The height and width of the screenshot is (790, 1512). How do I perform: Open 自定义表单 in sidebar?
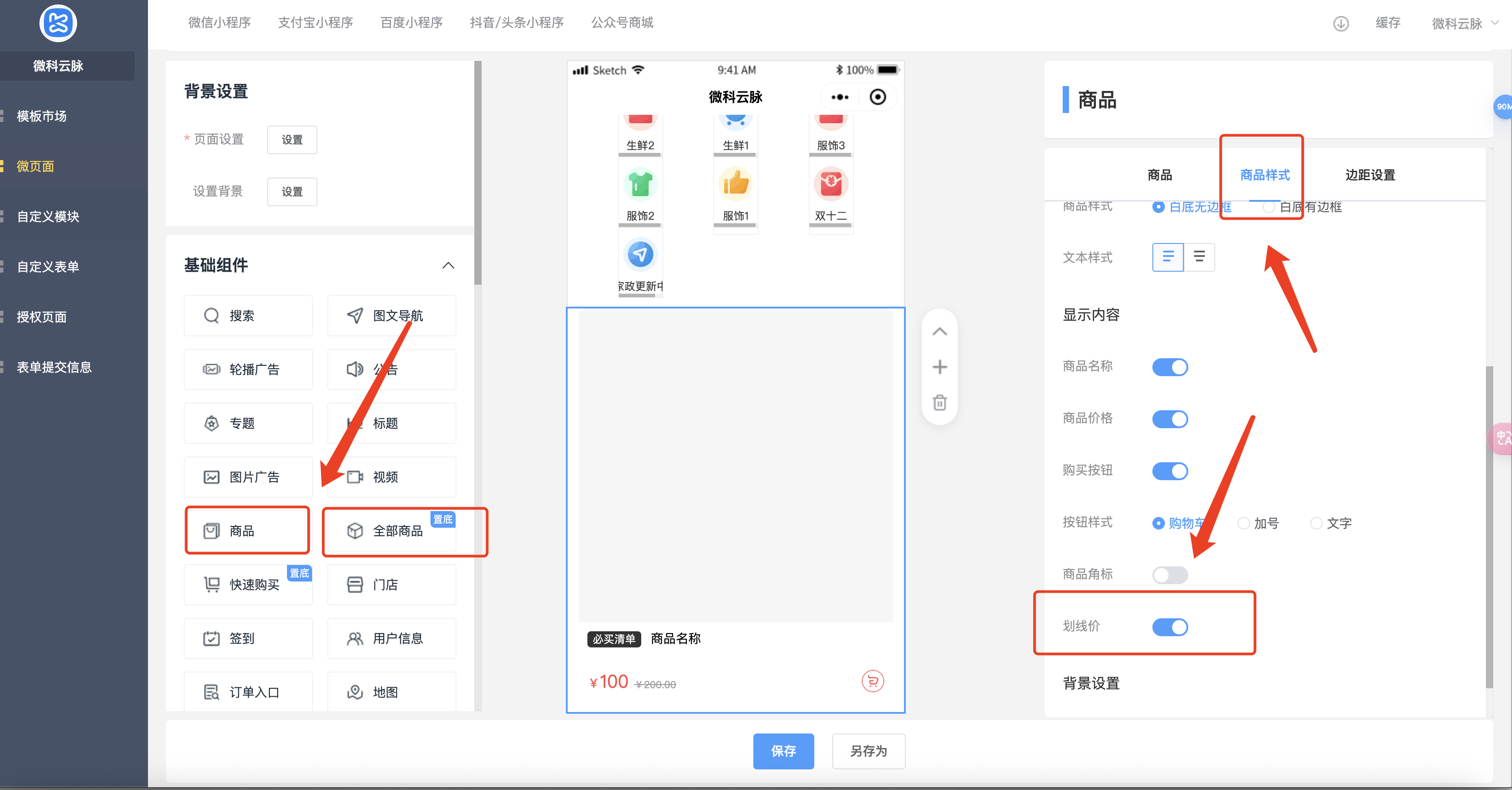pos(48,267)
